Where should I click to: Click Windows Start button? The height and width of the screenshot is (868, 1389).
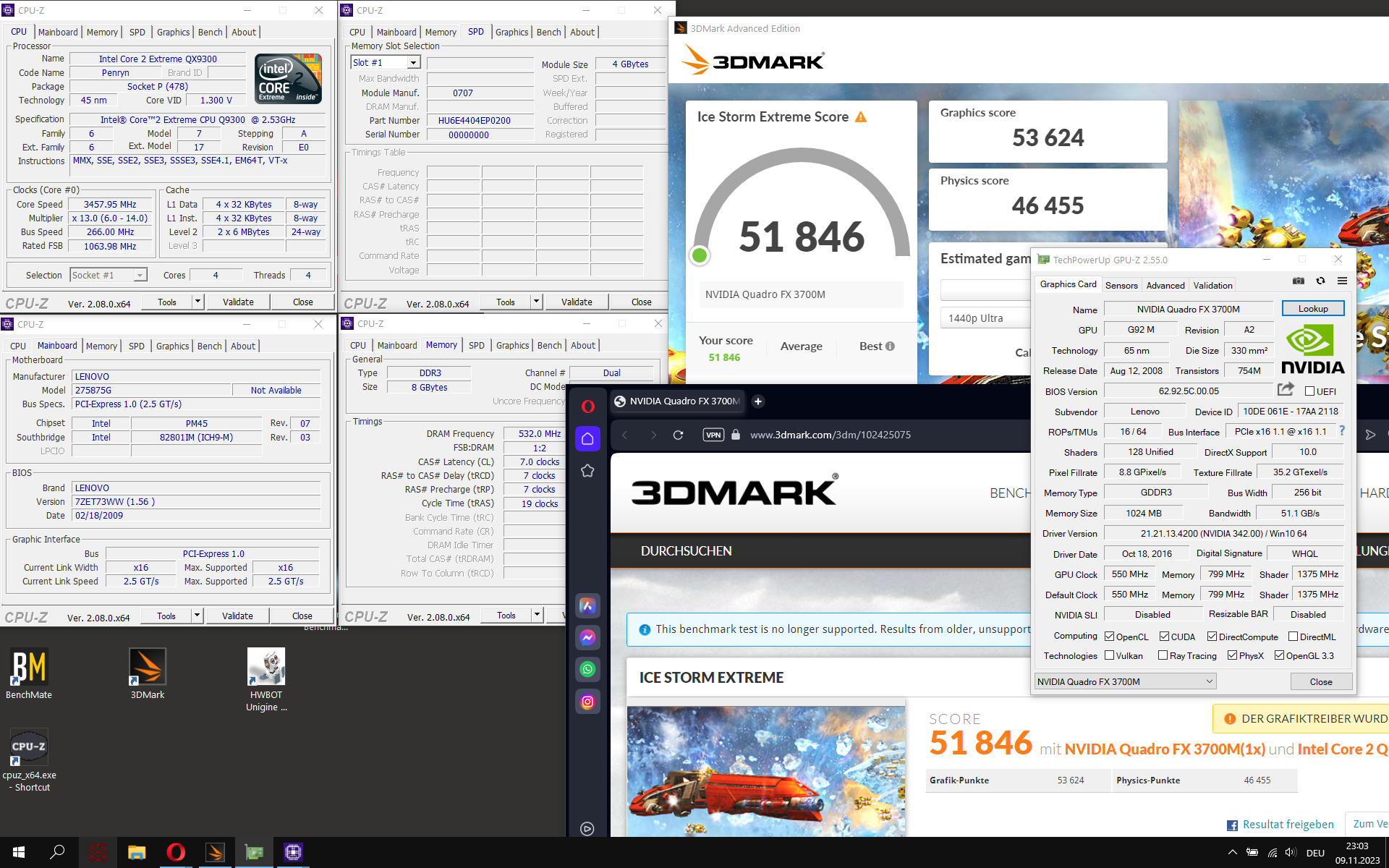(19, 853)
